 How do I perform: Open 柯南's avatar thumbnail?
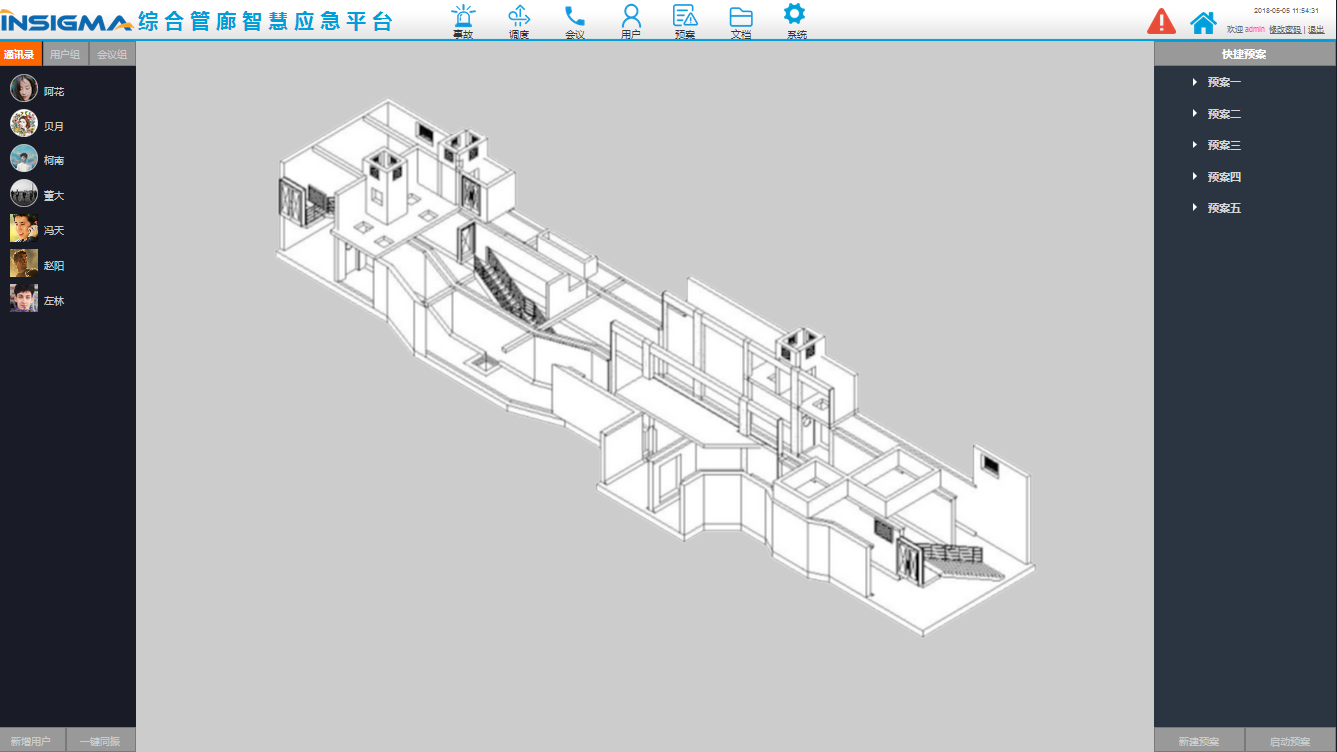point(22,158)
